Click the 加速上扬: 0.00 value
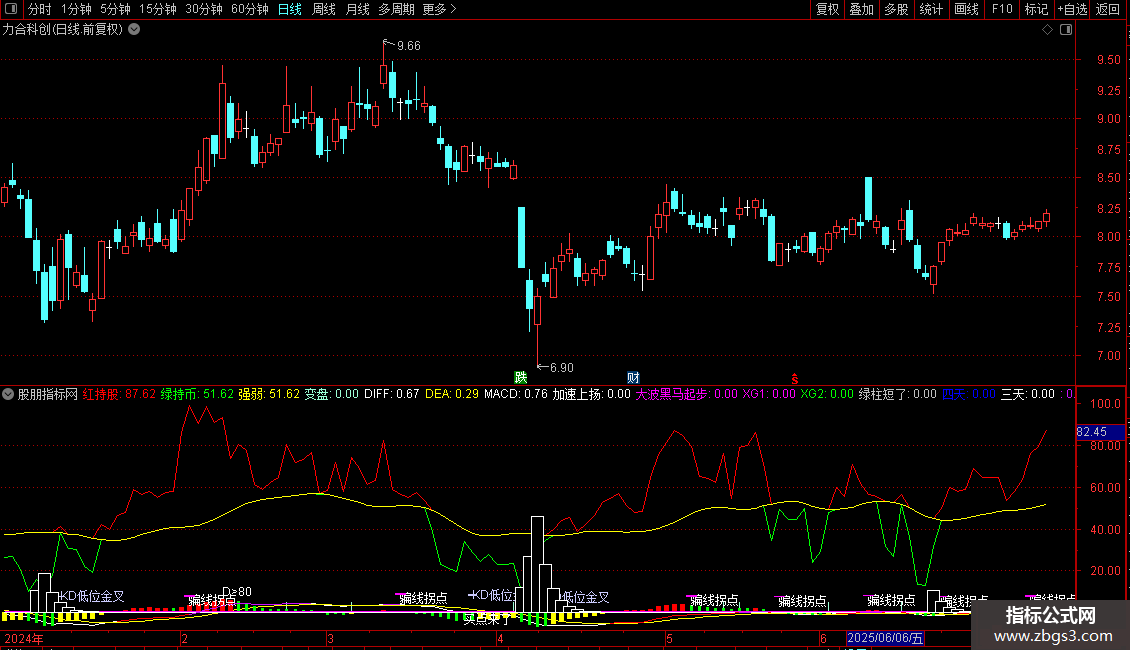 click(x=591, y=394)
